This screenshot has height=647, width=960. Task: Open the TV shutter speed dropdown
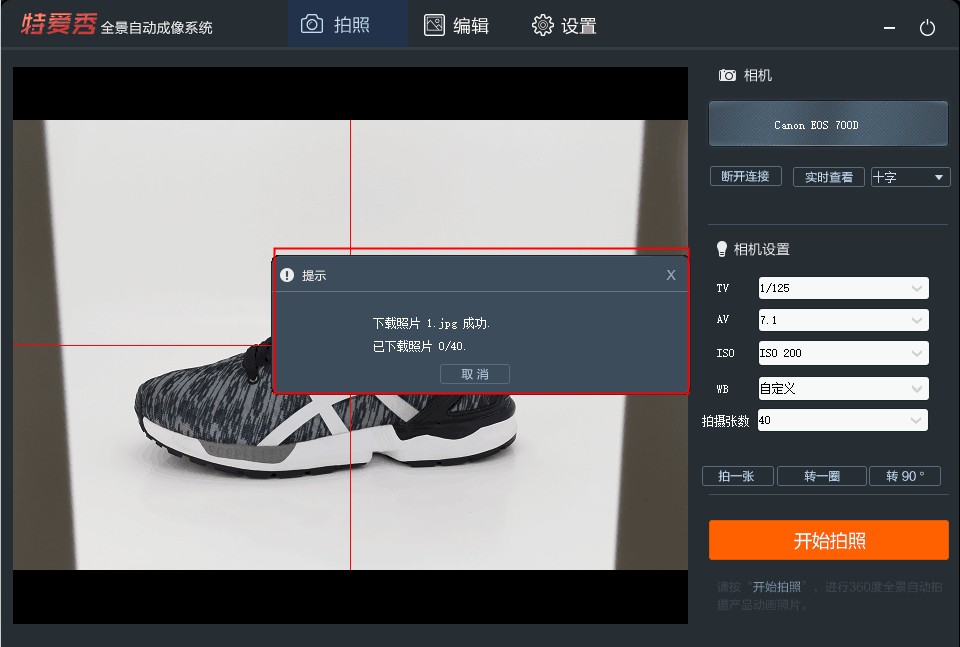click(x=843, y=288)
